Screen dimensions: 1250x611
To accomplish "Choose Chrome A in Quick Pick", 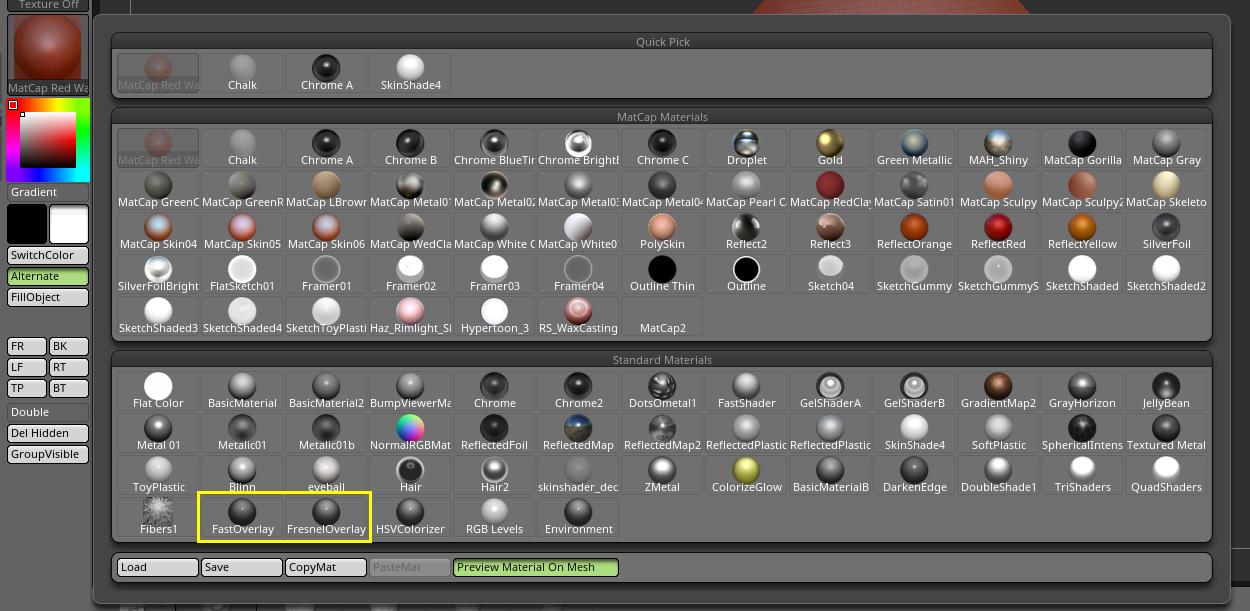I will [326, 73].
